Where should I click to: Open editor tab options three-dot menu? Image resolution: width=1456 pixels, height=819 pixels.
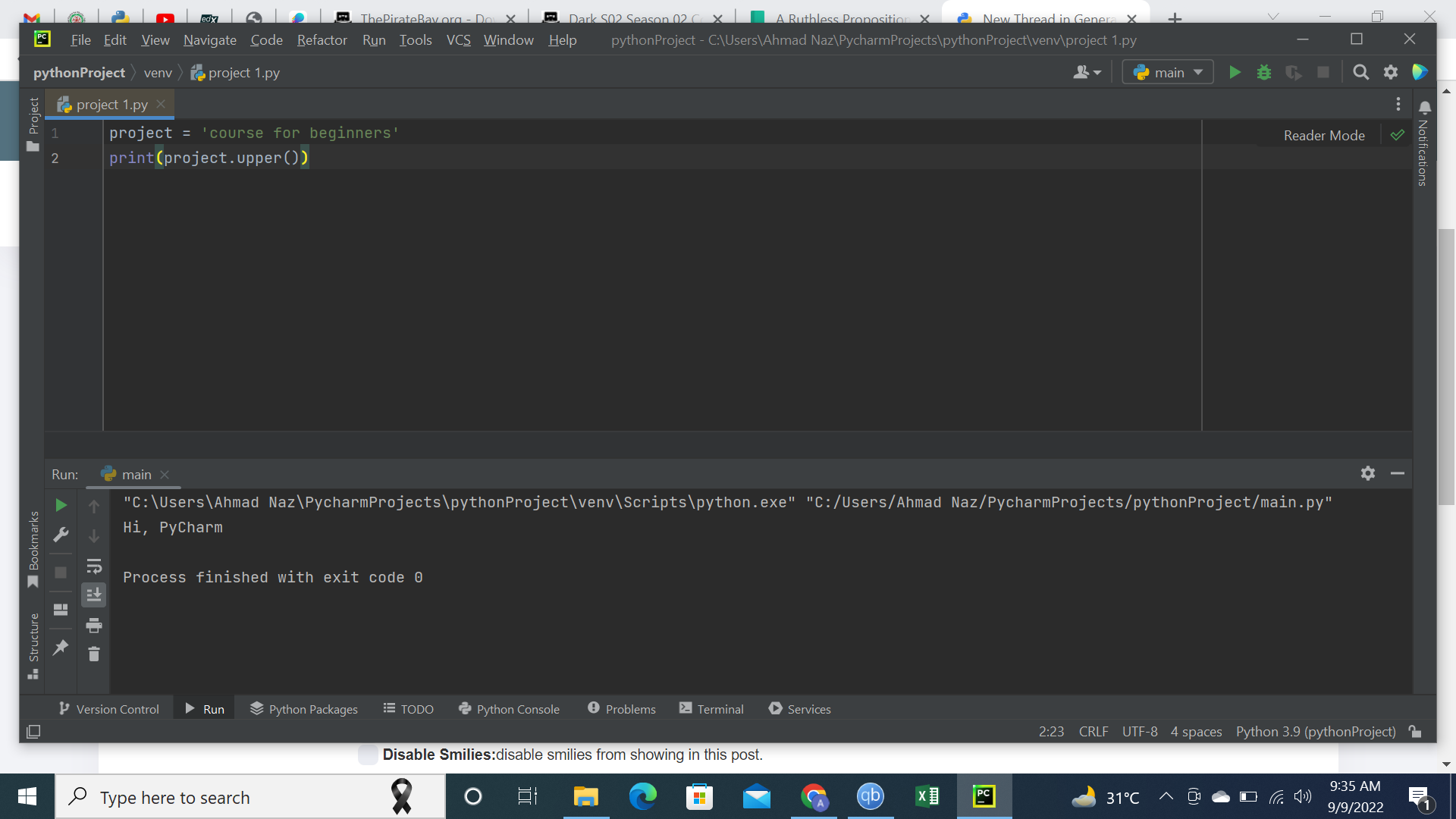pyautogui.click(x=1398, y=105)
